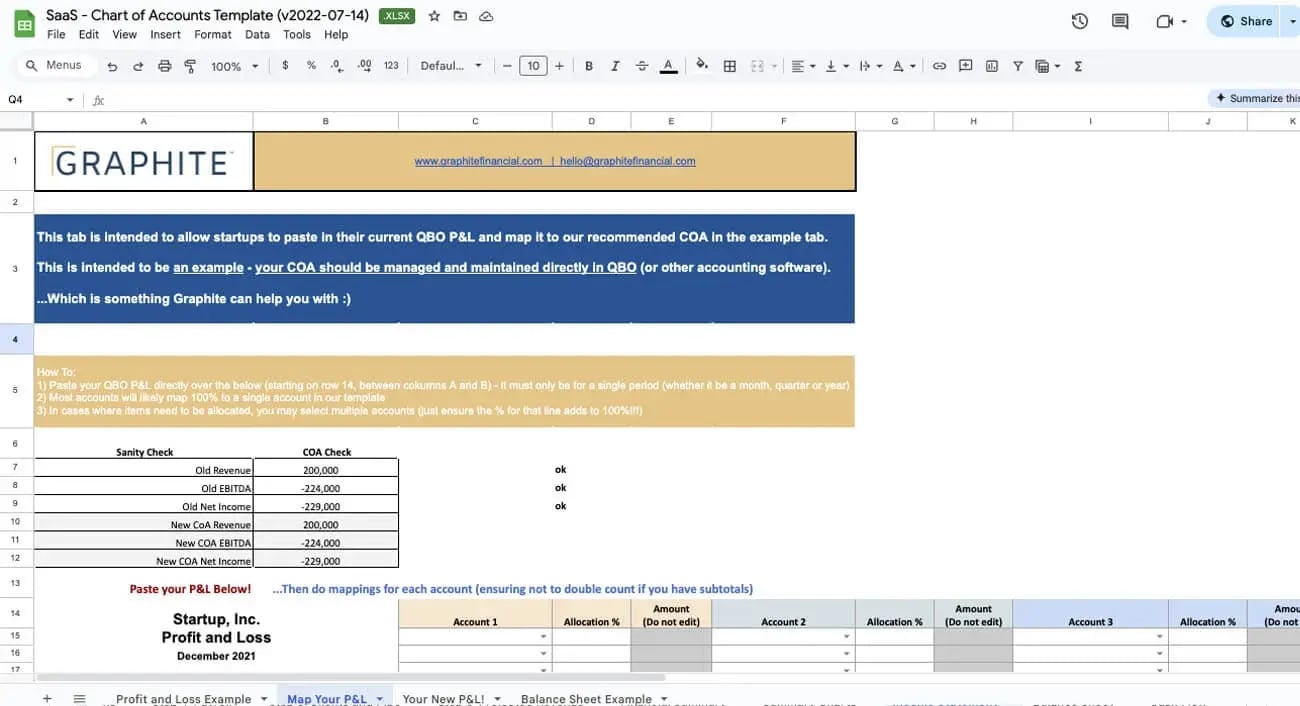Viewport: 1300px width, 706px height.
Task: Open horizontal align dropdown
Action: 803,66
